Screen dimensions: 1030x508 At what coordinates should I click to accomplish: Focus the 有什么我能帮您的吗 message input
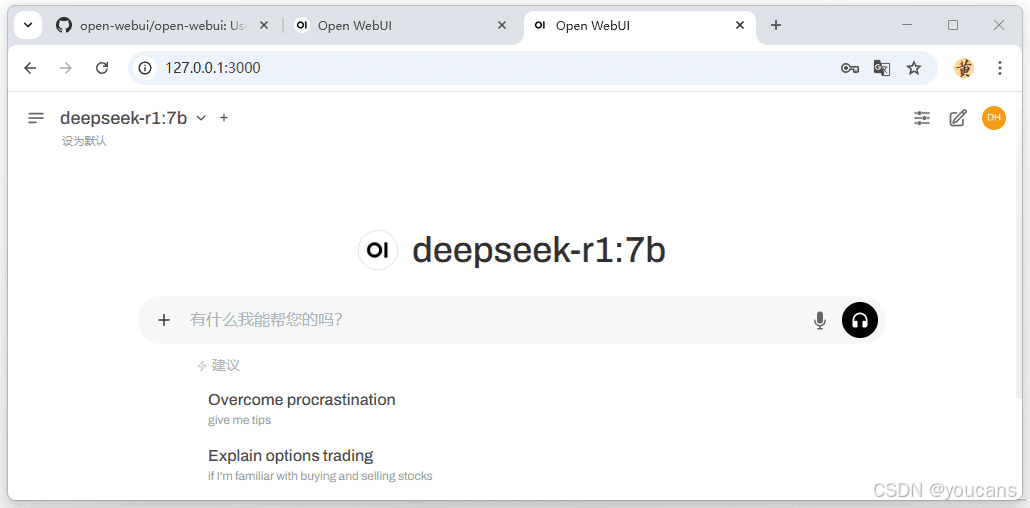click(x=493, y=320)
